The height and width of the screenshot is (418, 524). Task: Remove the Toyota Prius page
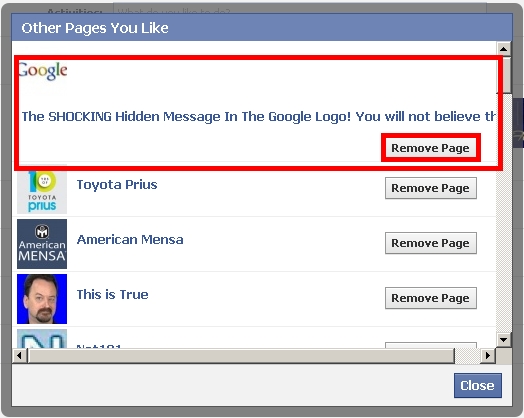pyautogui.click(x=431, y=188)
